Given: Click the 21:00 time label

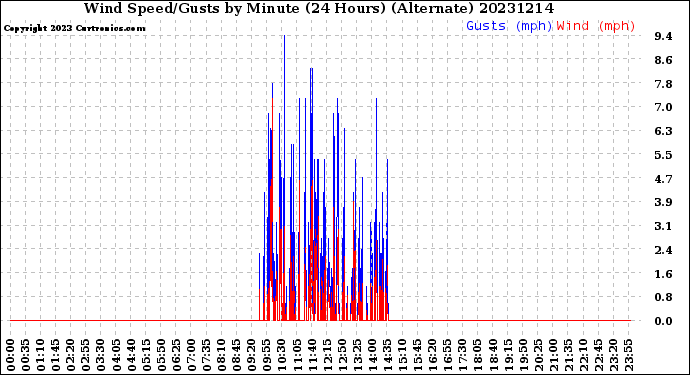Looking at the screenshot, I should click(x=553, y=355).
